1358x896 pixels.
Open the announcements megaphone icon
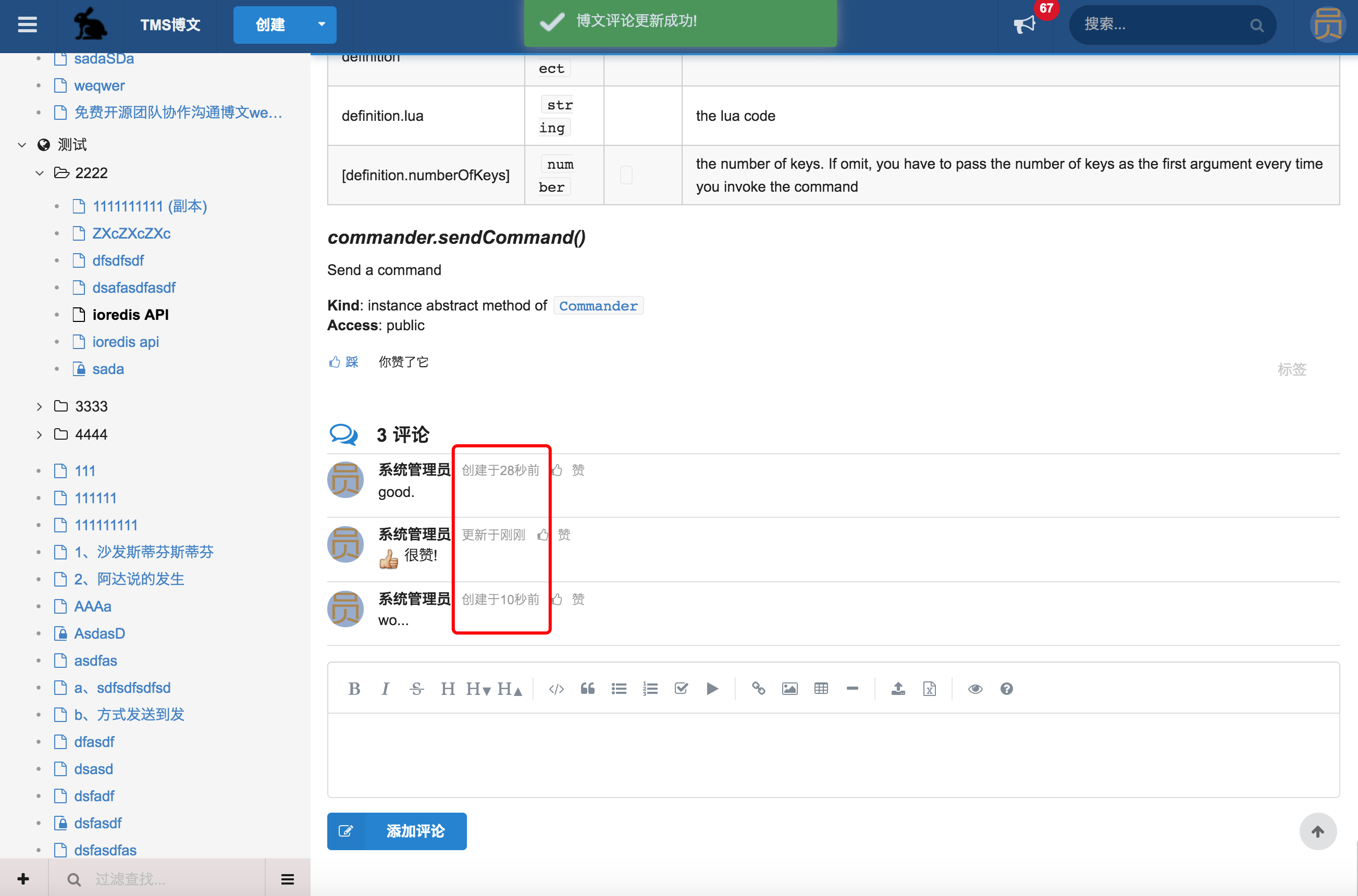pos(1024,24)
